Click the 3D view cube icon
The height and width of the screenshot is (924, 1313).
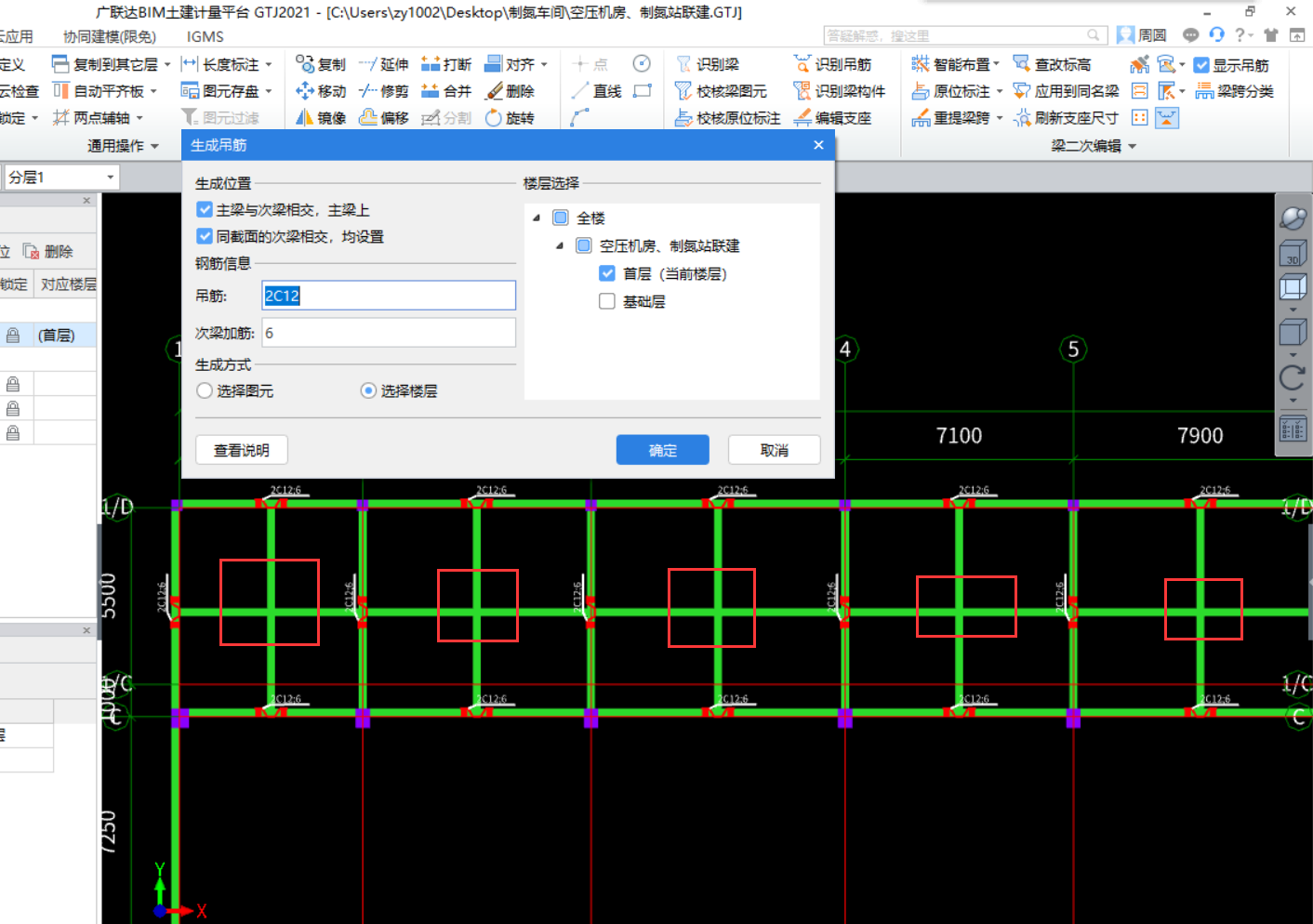[1293, 253]
